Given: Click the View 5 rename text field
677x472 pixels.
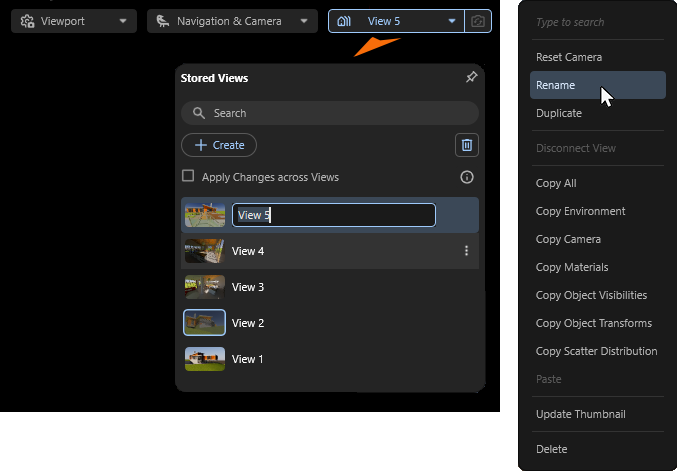Looking at the screenshot, I should coord(334,215).
